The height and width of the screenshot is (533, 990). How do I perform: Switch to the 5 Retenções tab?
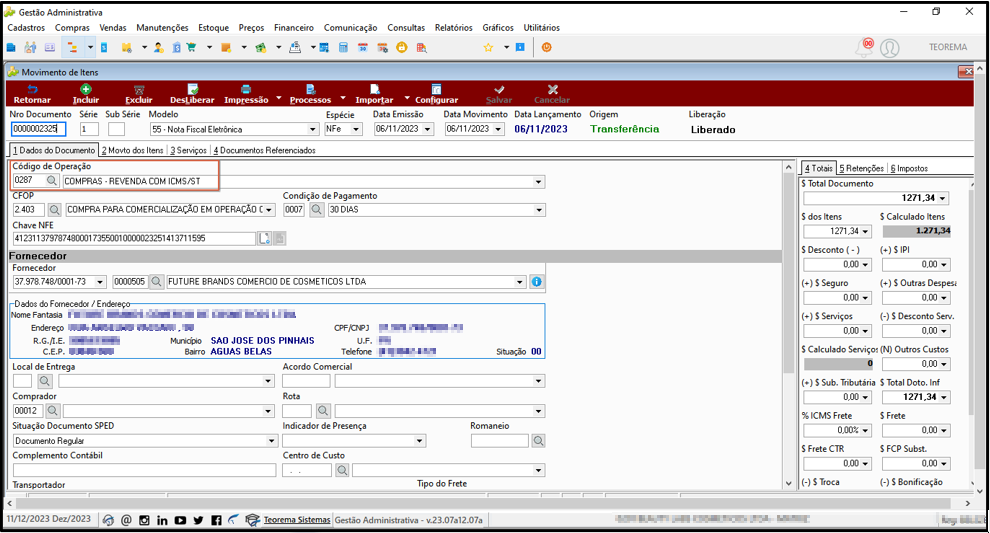pyautogui.click(x=862, y=169)
